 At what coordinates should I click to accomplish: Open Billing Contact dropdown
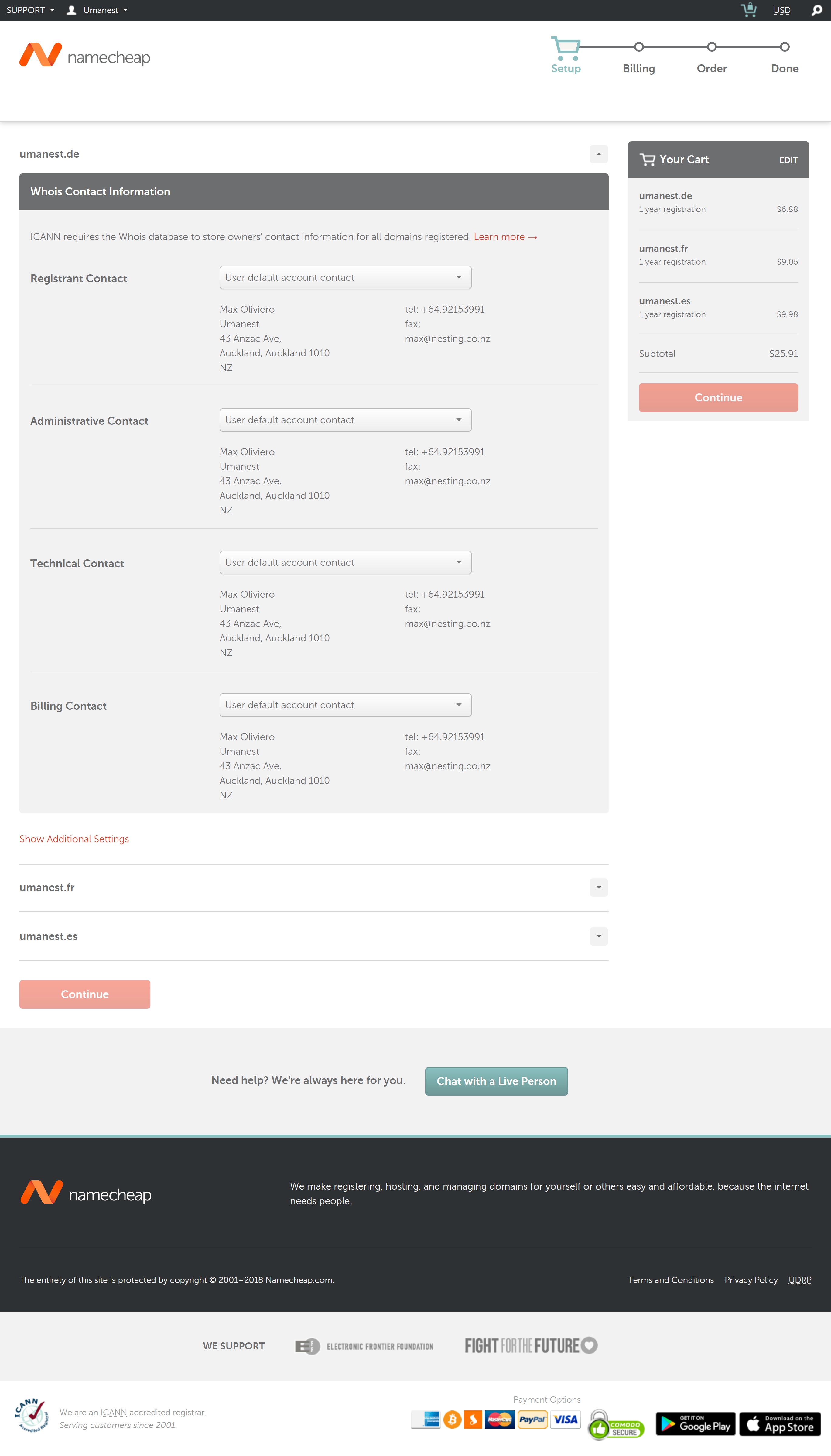coord(345,705)
